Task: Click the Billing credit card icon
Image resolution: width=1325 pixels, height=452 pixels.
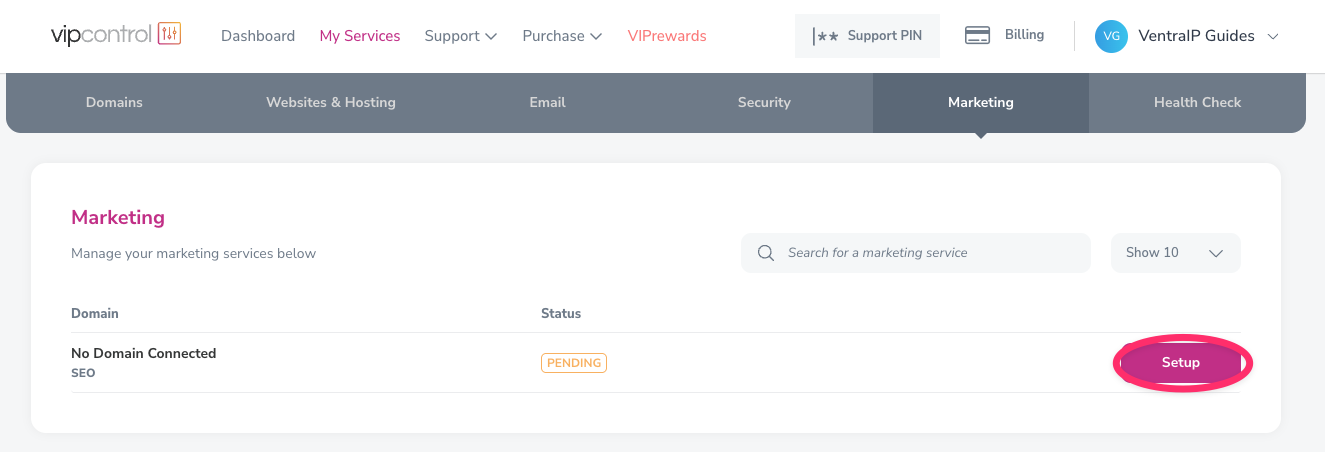Action: pos(977,36)
